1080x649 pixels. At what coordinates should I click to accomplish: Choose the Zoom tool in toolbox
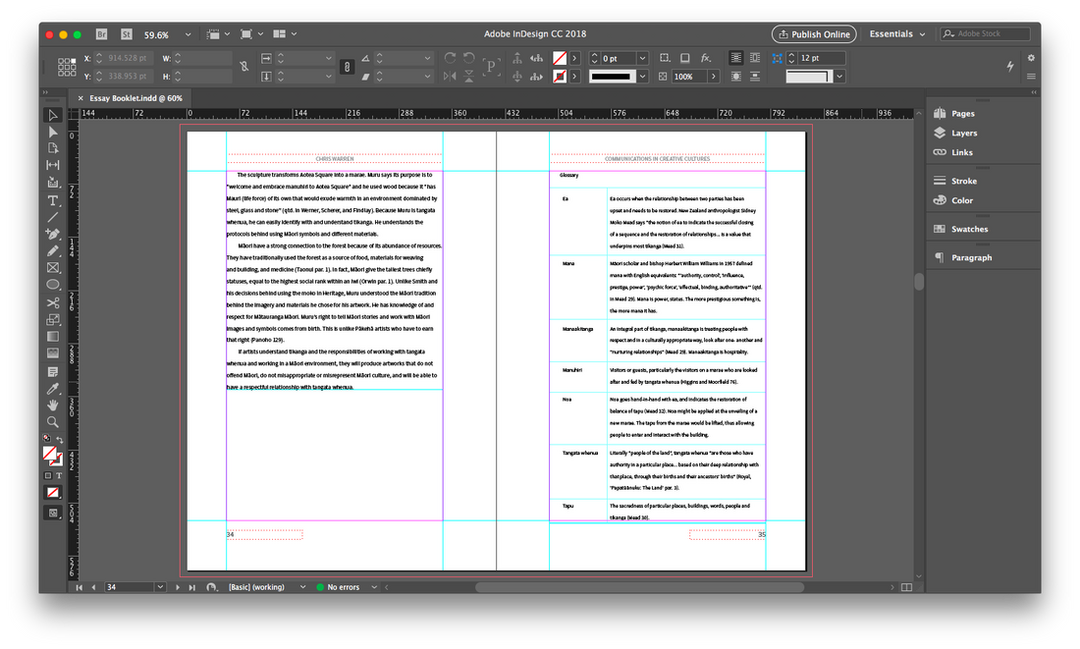(x=53, y=422)
